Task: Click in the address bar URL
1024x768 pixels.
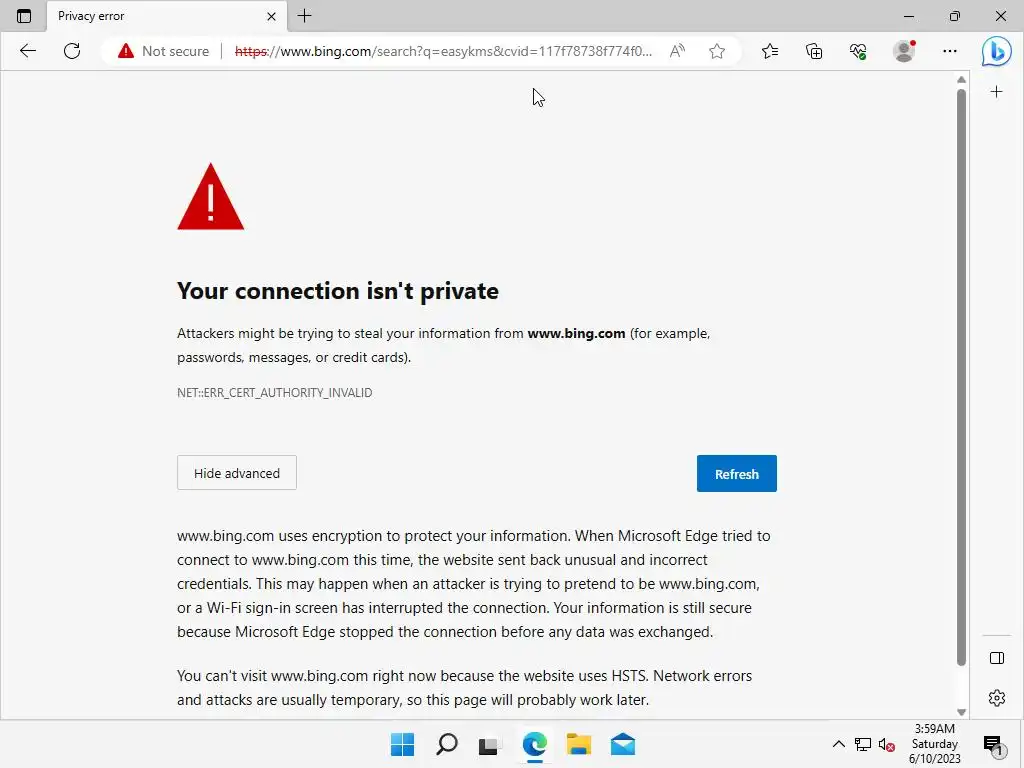Action: (x=445, y=51)
